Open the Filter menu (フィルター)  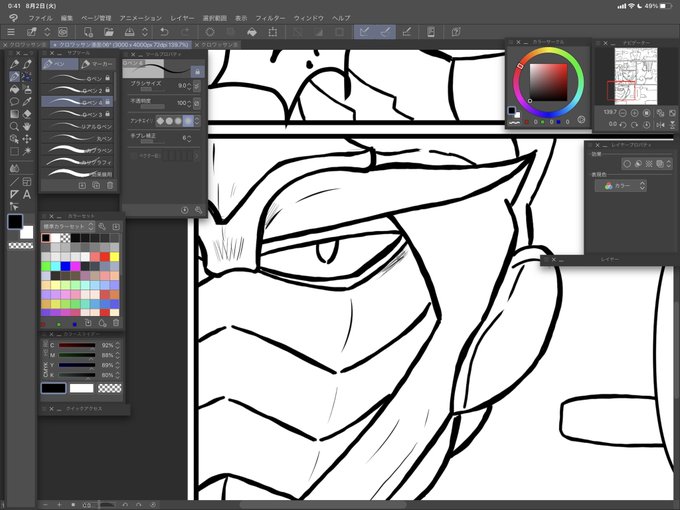[x=270, y=18]
